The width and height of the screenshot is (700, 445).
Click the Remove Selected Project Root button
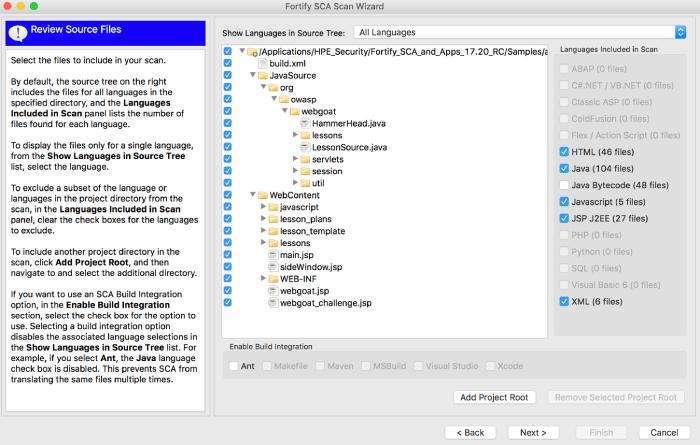click(x=616, y=397)
